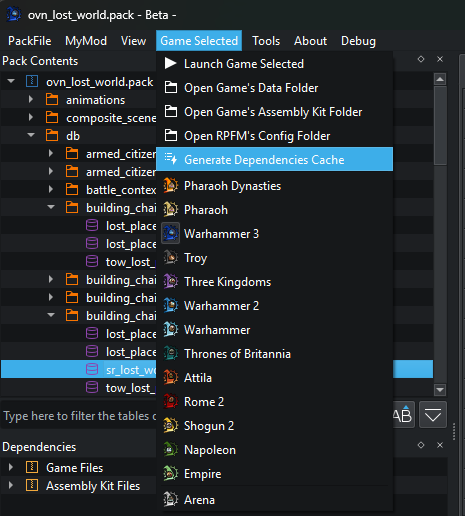This screenshot has width=465, height=516.
Task: Open RPFM's Config Folder entry
Action: [x=257, y=136]
